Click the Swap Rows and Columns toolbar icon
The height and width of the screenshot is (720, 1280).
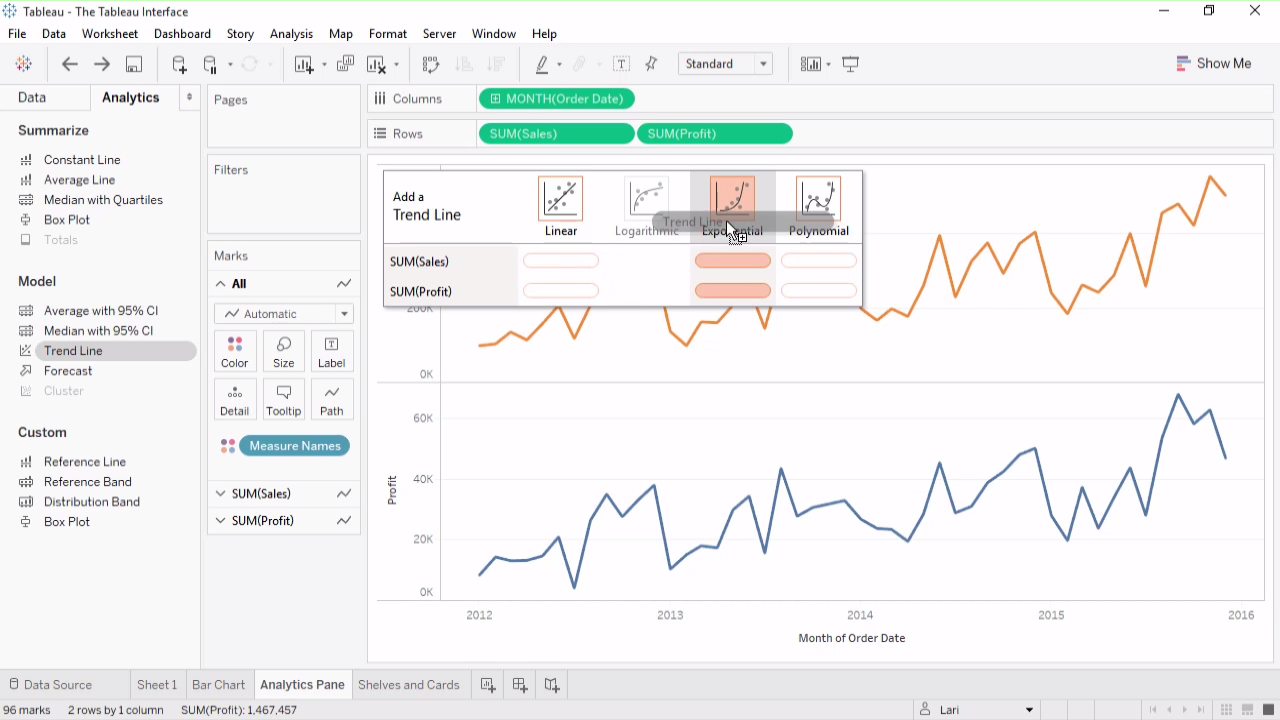(x=430, y=63)
